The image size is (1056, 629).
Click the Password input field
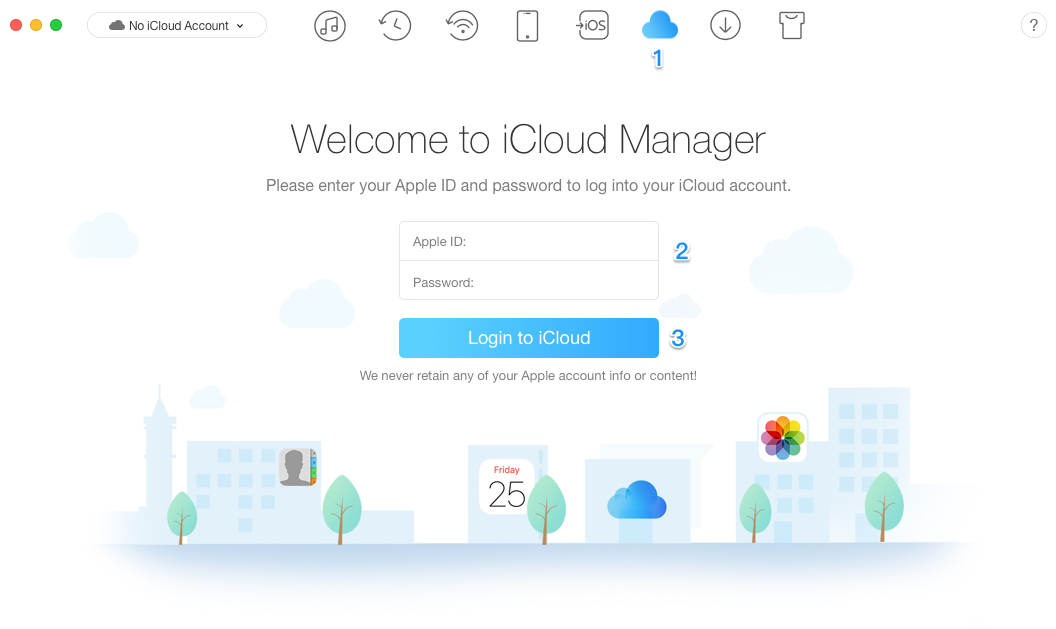[x=529, y=281]
